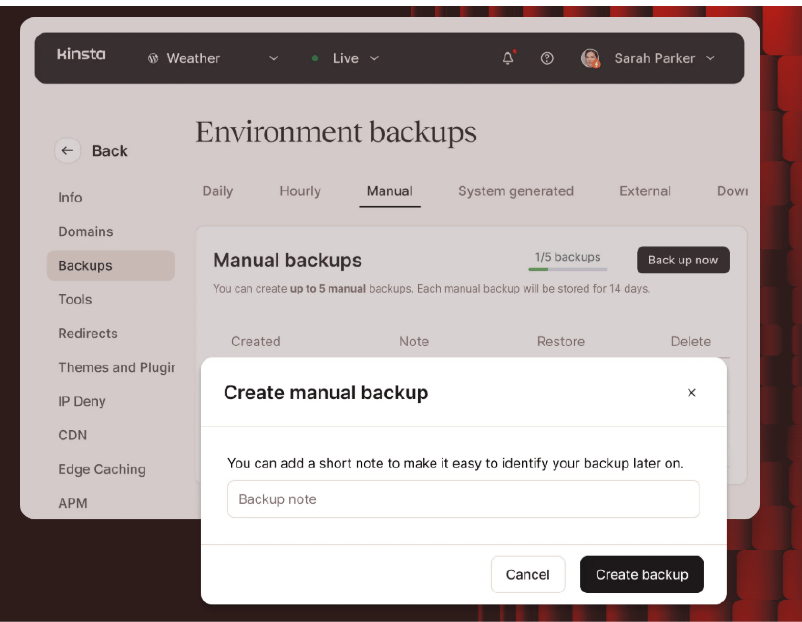Image resolution: width=802 pixels, height=622 pixels.
Task: Click the Delete column header
Action: click(690, 341)
